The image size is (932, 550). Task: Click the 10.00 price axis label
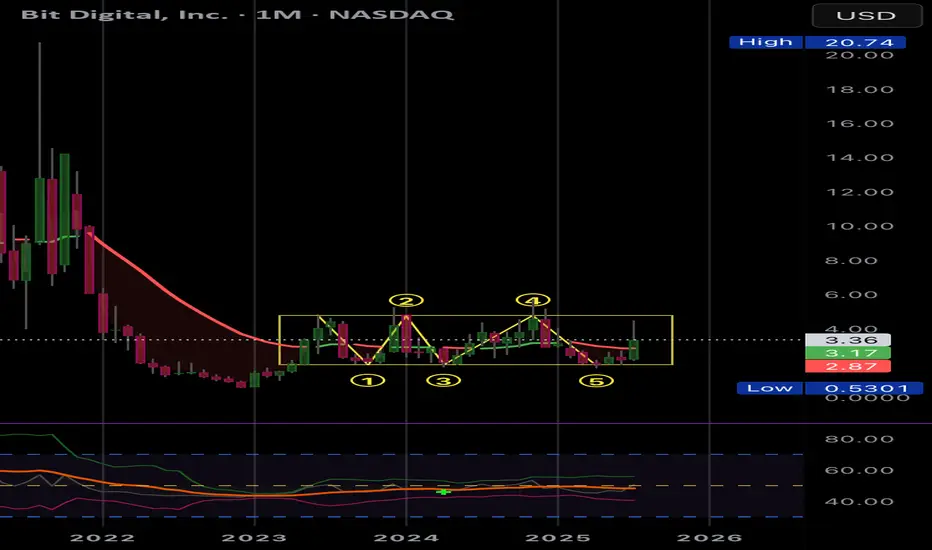pyautogui.click(x=859, y=226)
